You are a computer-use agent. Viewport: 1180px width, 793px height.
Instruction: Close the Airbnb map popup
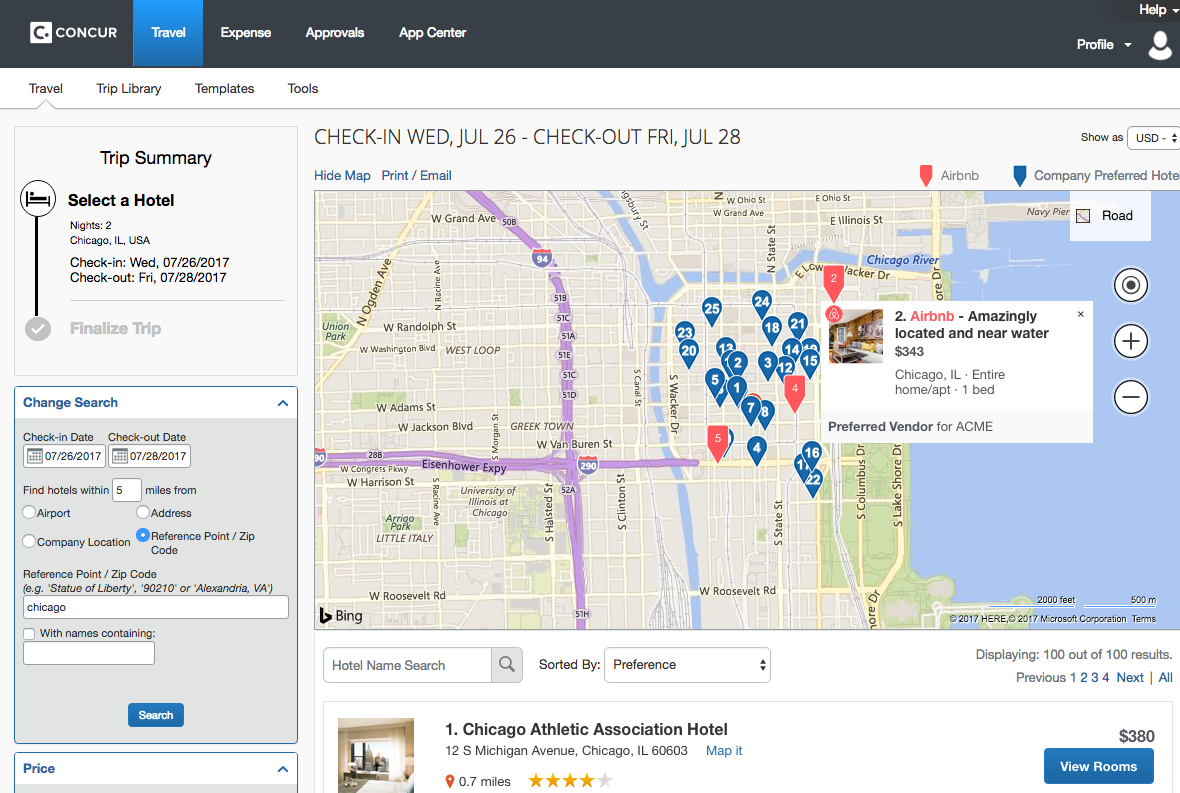[1081, 314]
